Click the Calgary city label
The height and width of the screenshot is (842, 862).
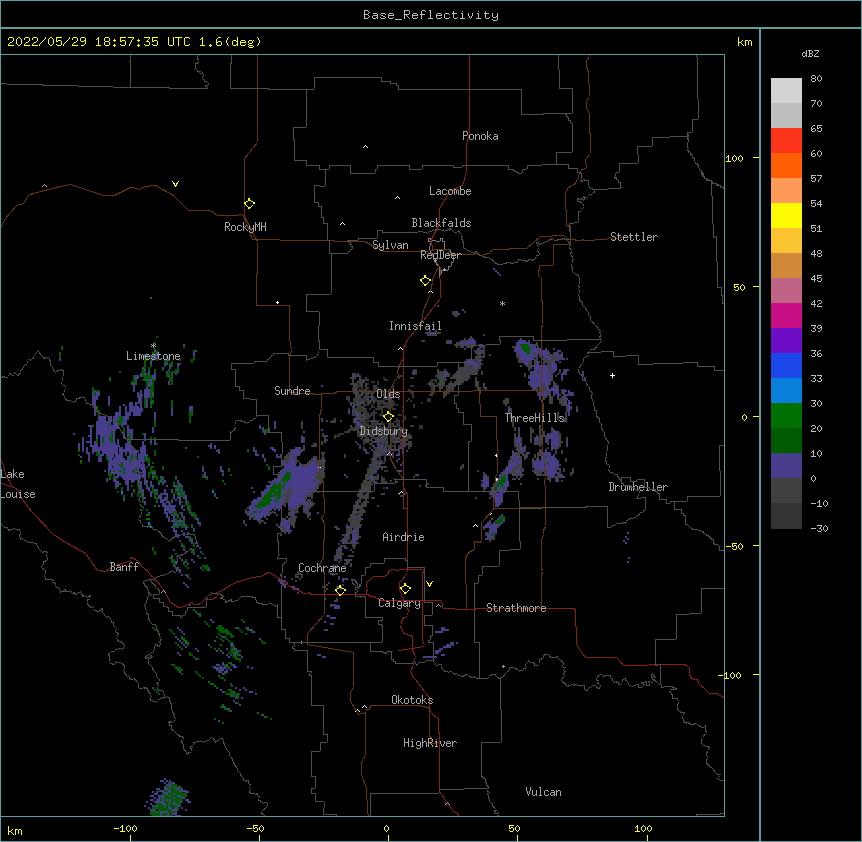[399, 603]
